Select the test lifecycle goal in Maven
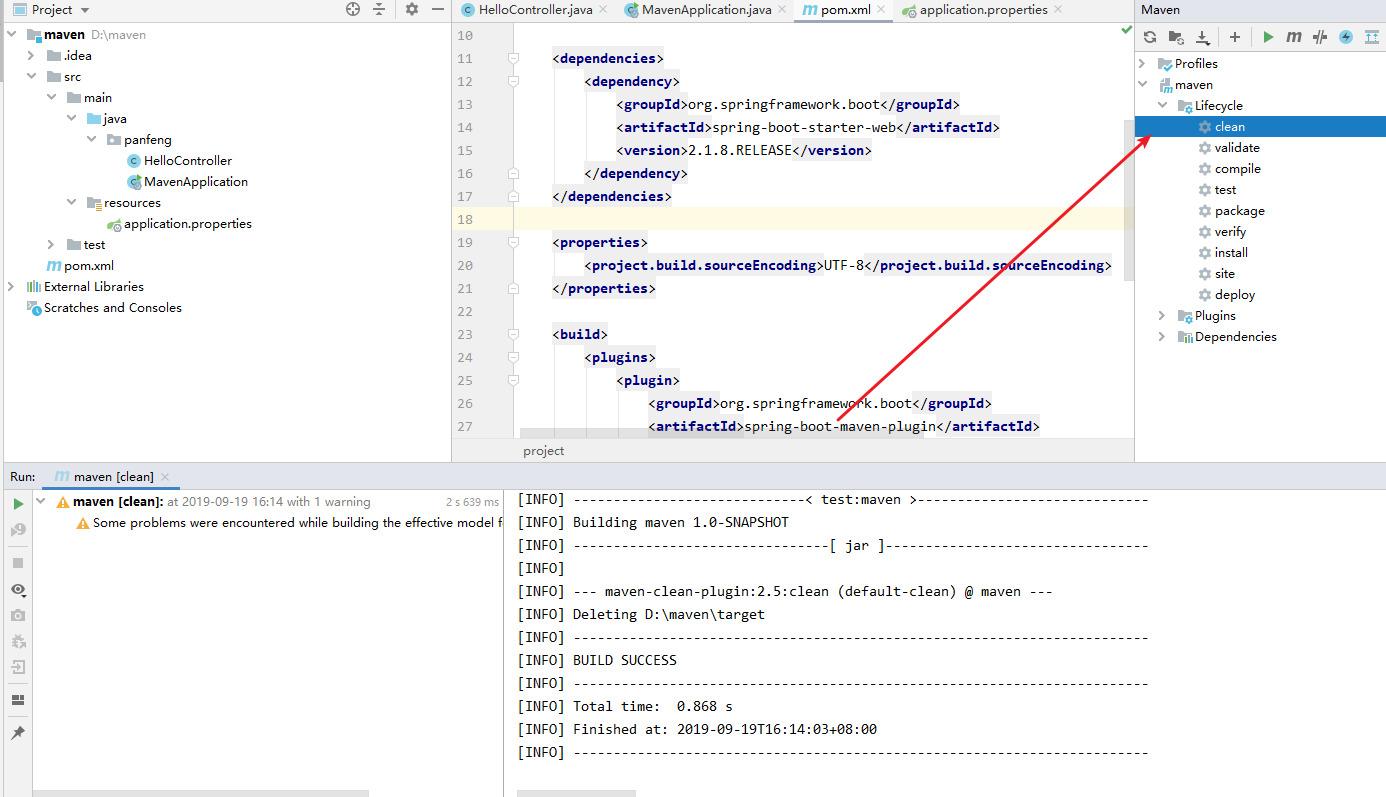Image resolution: width=1386 pixels, height=797 pixels. pos(1225,190)
